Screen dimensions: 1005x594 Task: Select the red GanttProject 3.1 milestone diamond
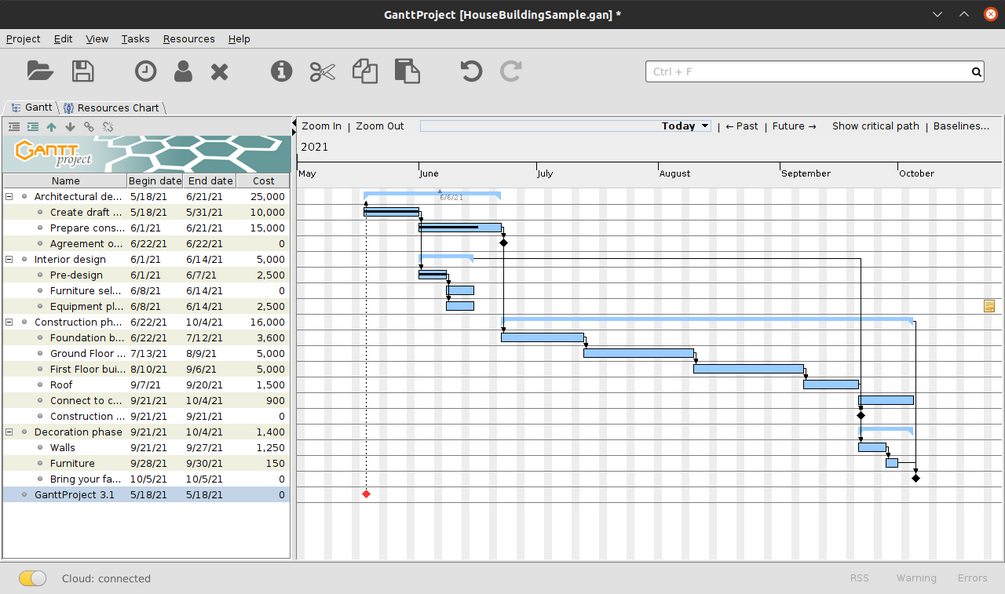(366, 494)
